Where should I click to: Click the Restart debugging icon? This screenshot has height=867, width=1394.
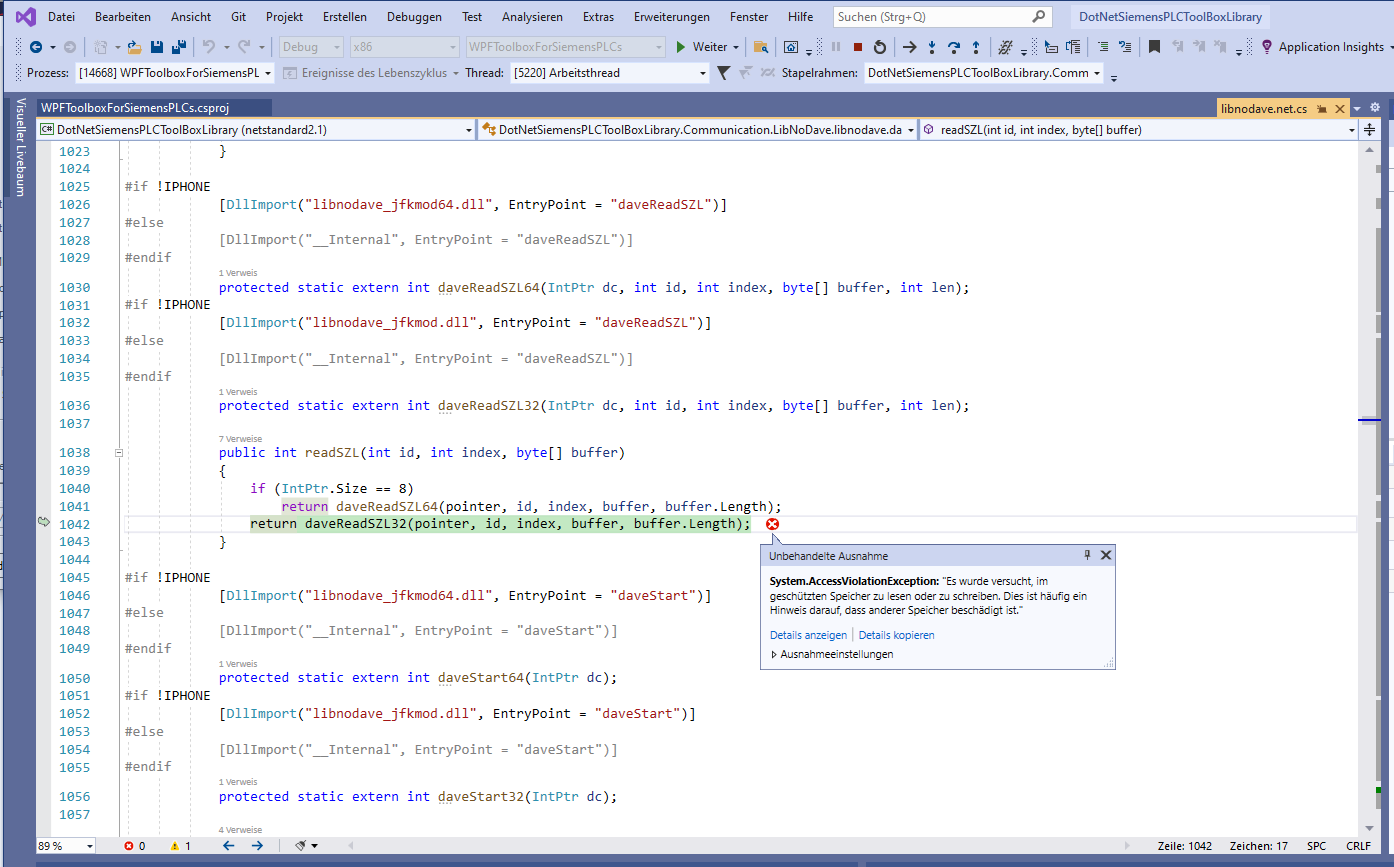click(880, 46)
